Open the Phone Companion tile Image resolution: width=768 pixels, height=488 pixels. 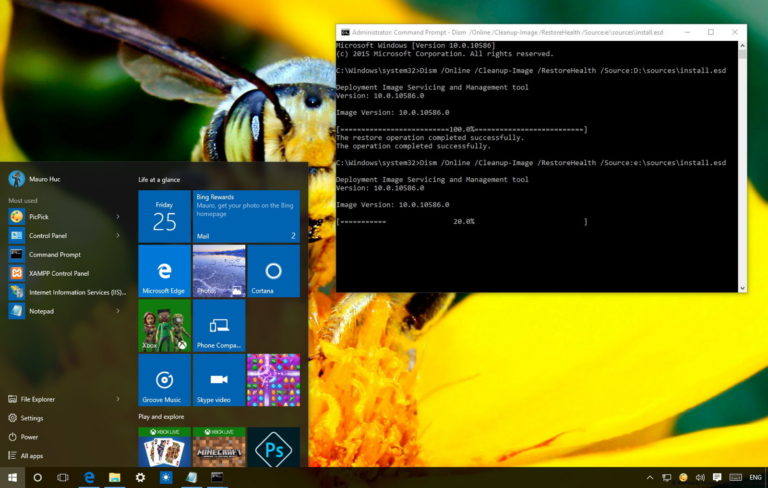pos(218,325)
